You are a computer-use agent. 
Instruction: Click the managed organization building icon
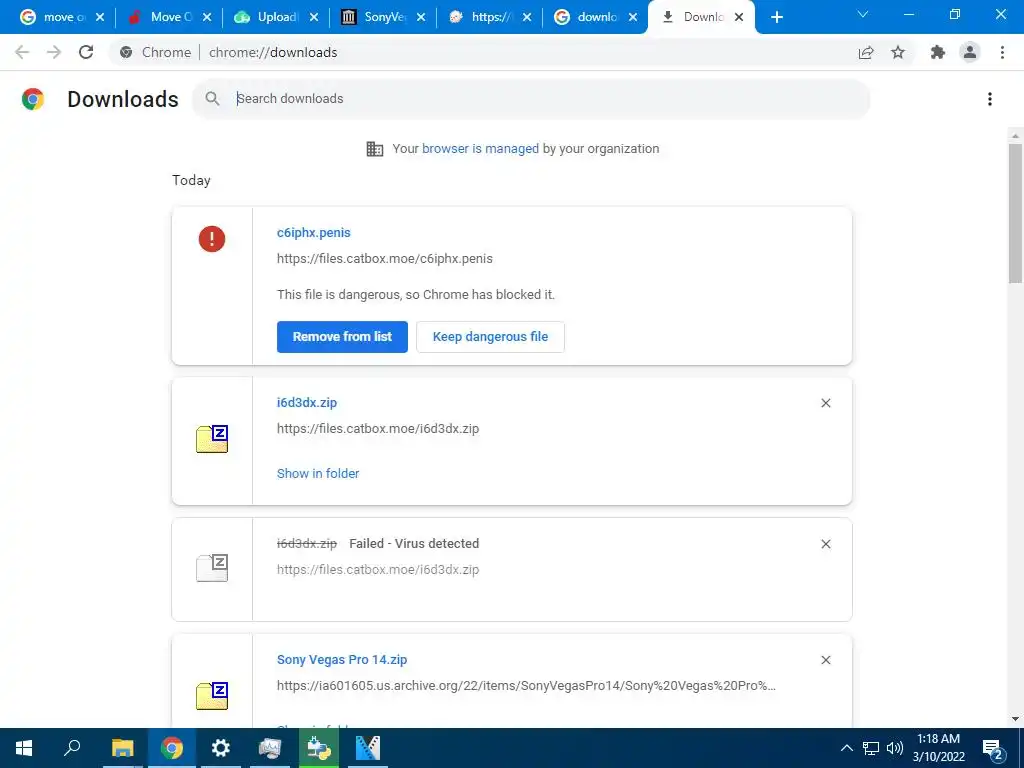coord(375,149)
